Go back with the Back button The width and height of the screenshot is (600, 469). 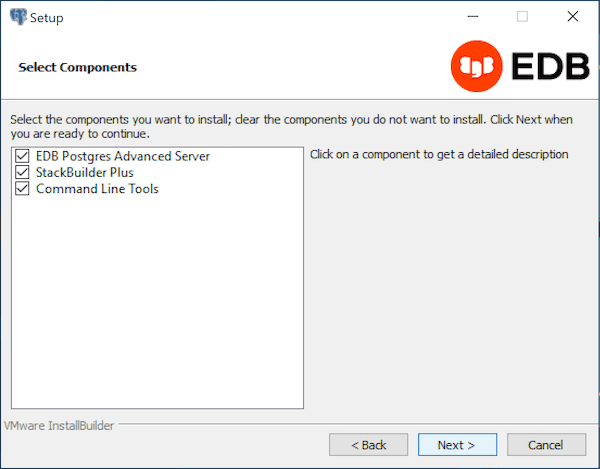[368, 444]
